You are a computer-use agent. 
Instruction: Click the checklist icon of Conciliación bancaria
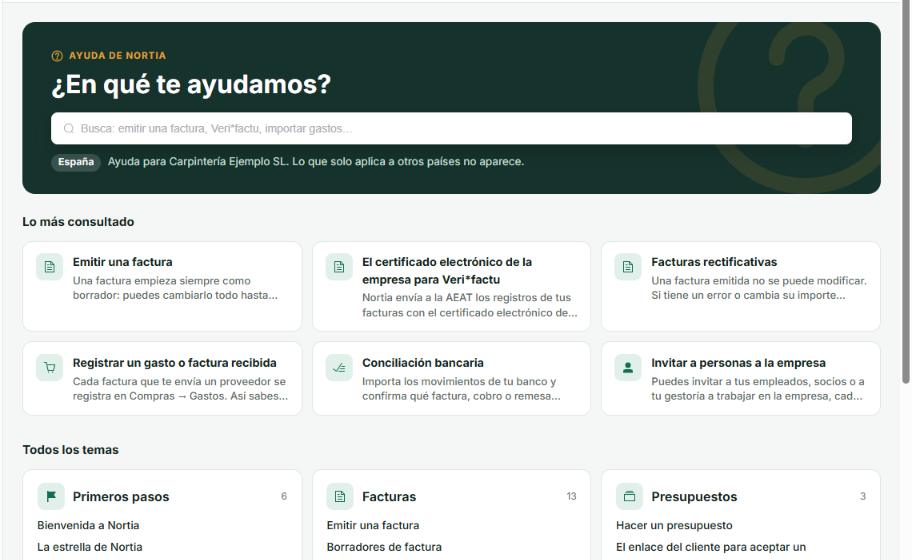[x=339, y=368]
